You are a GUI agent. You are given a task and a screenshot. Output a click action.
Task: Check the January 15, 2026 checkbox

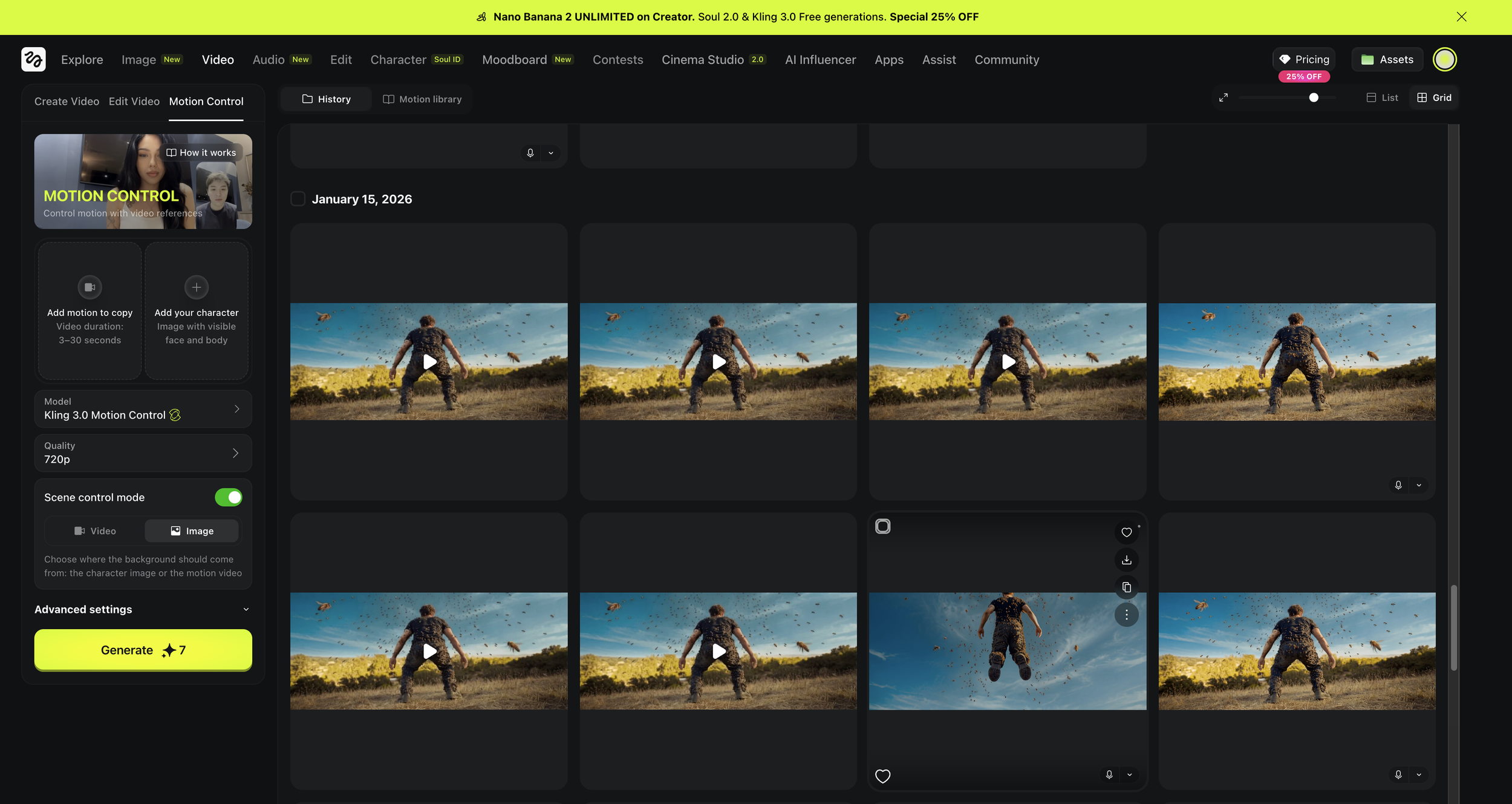coord(298,199)
